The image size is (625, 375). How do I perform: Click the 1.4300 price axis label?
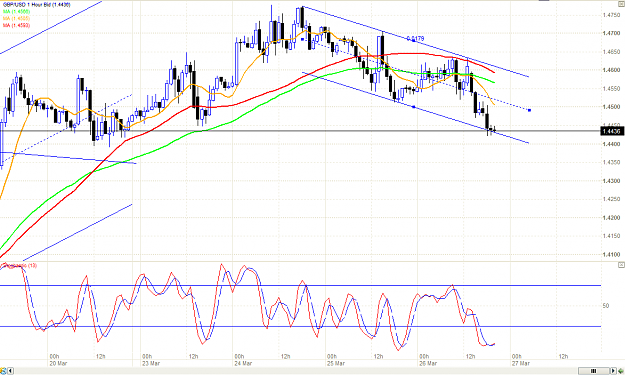[611, 181]
